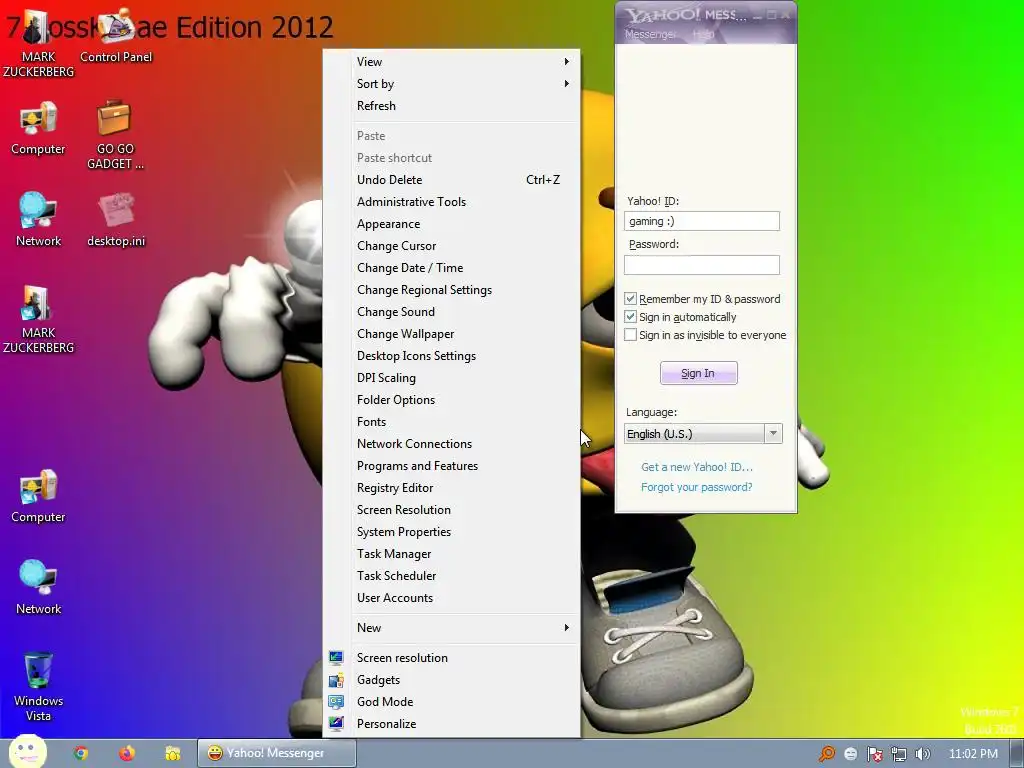Click the God Mode icon in context menu
Viewport: 1024px width, 768px height.
pyautogui.click(x=336, y=701)
